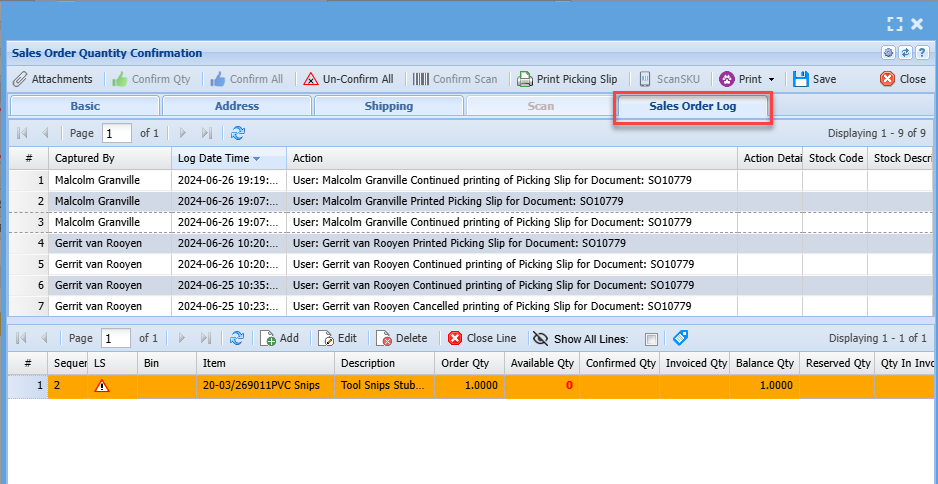
Task: Tick the Show All Lines checkbox
Action: 652,339
